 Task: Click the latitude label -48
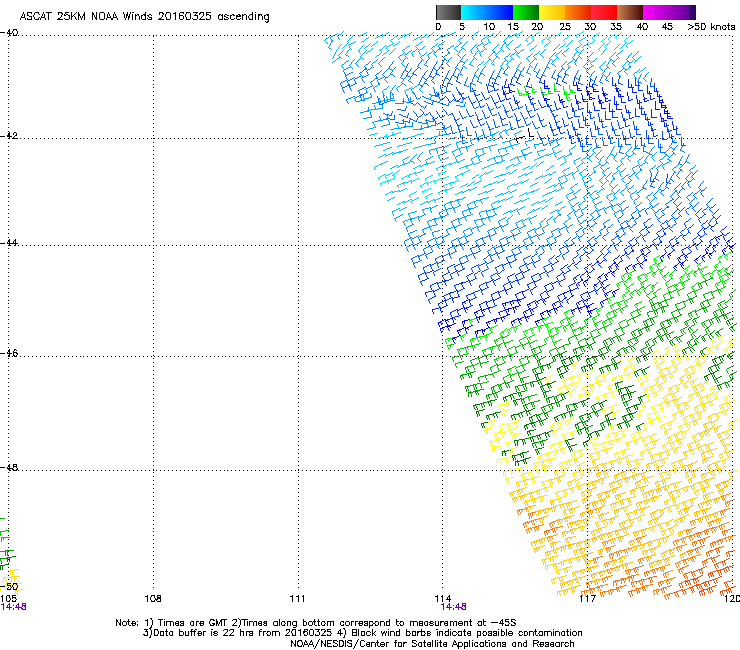9,467
